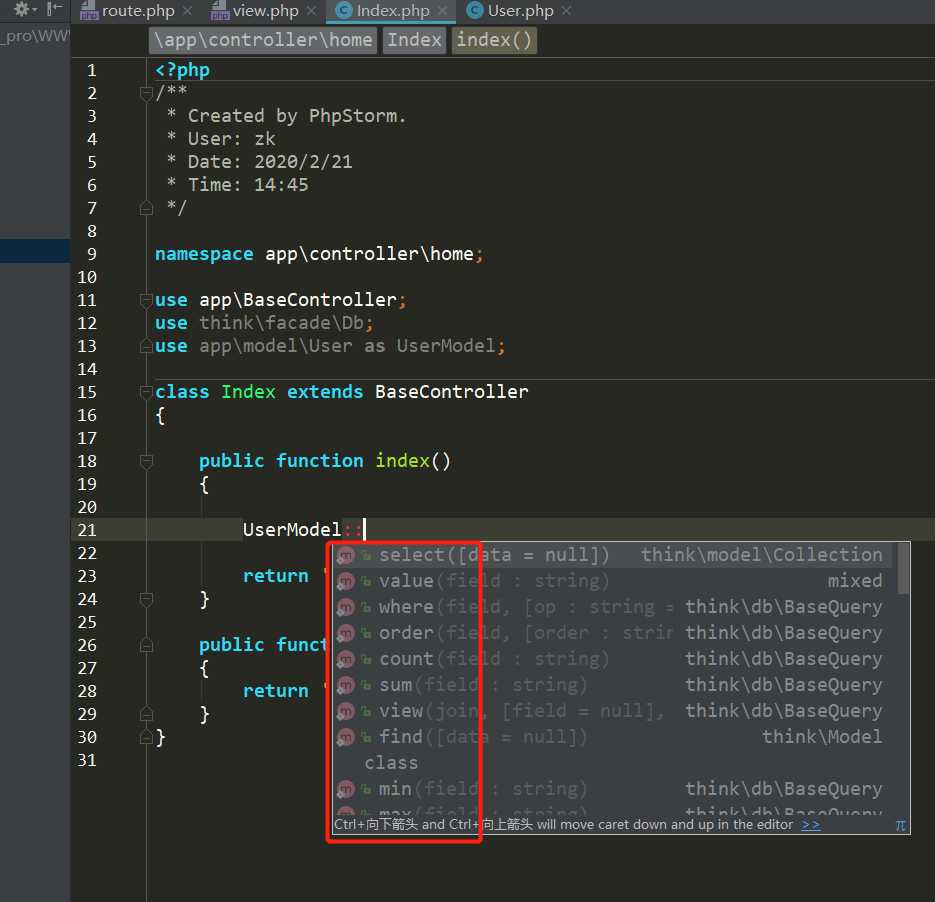Close the view.php tab
The height and width of the screenshot is (902, 935).
coord(311,11)
